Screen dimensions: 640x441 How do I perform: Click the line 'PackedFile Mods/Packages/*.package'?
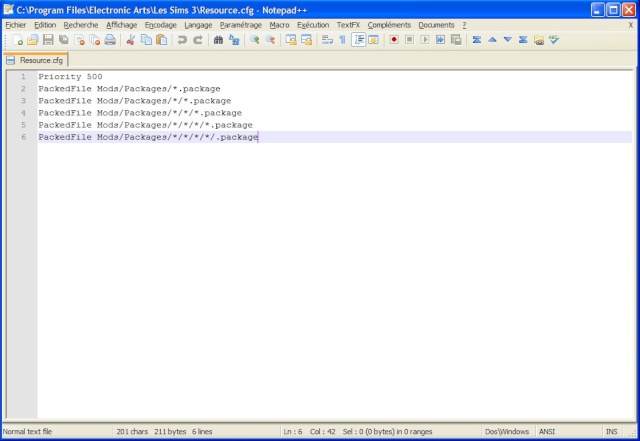(x=129, y=89)
